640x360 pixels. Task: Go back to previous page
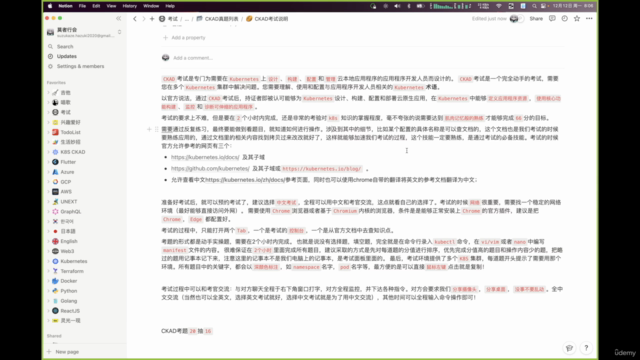pos(135,19)
